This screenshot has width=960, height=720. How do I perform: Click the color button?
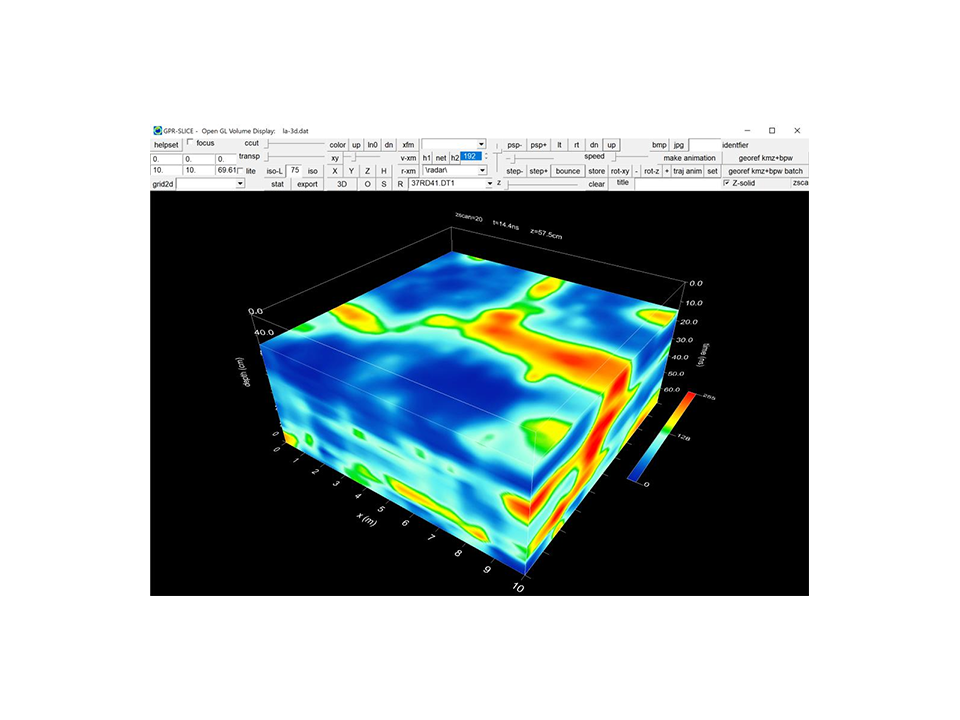click(x=337, y=145)
